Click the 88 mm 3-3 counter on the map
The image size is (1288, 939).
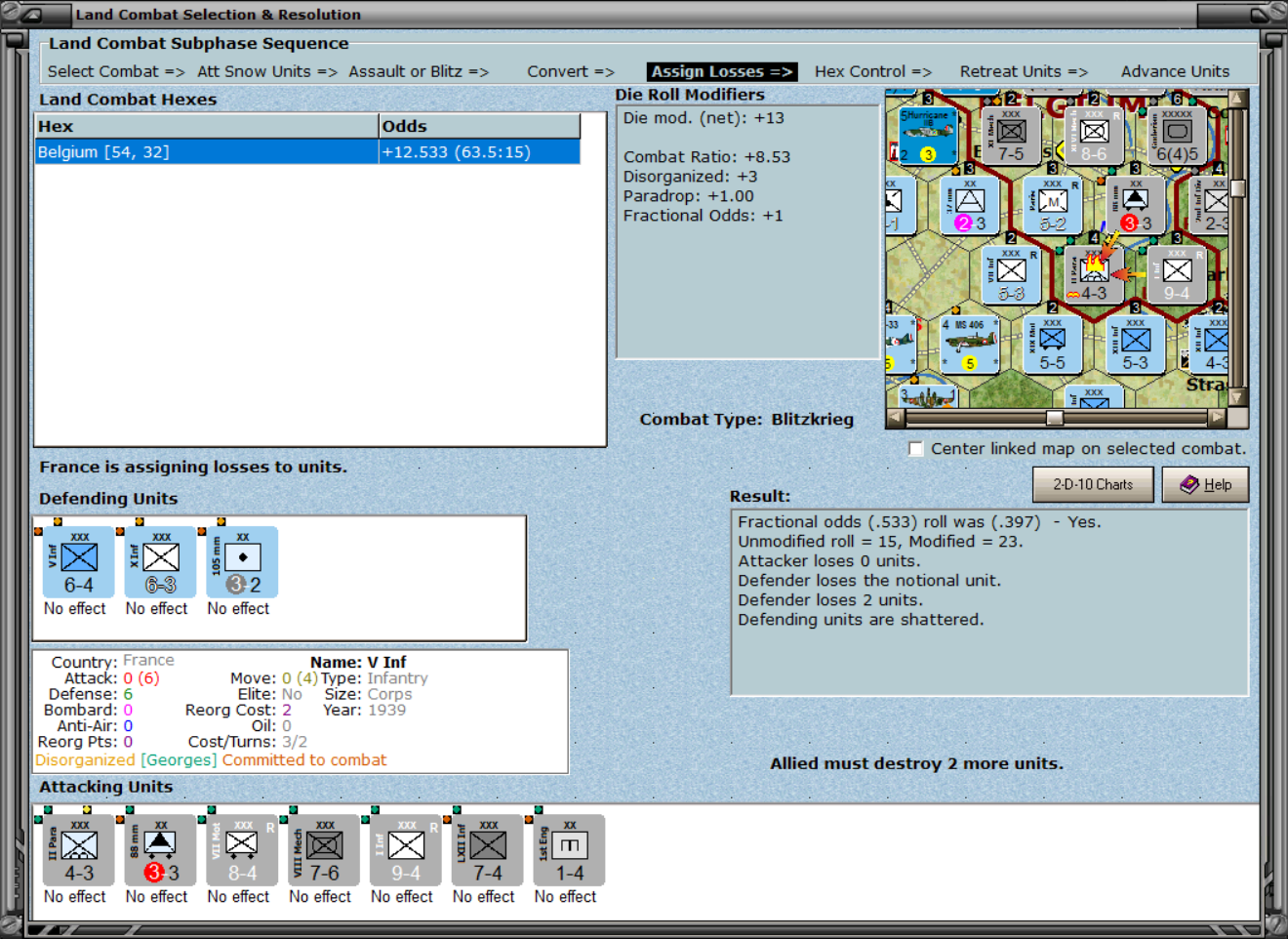(x=1136, y=204)
